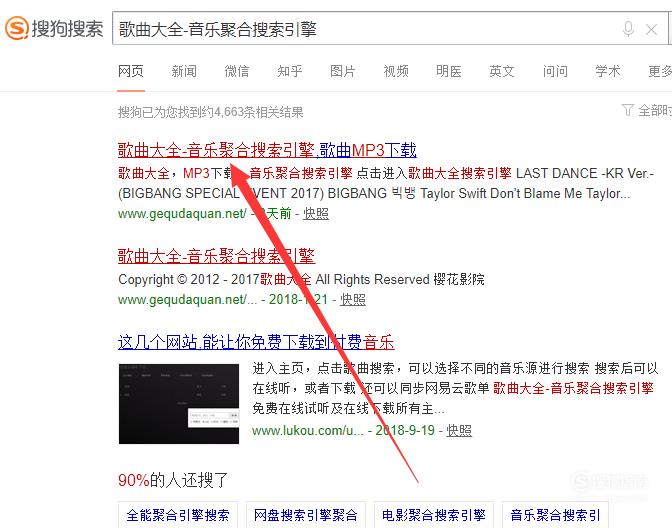Click suggestion 全能聚合引擎搜索

[x=178, y=515]
